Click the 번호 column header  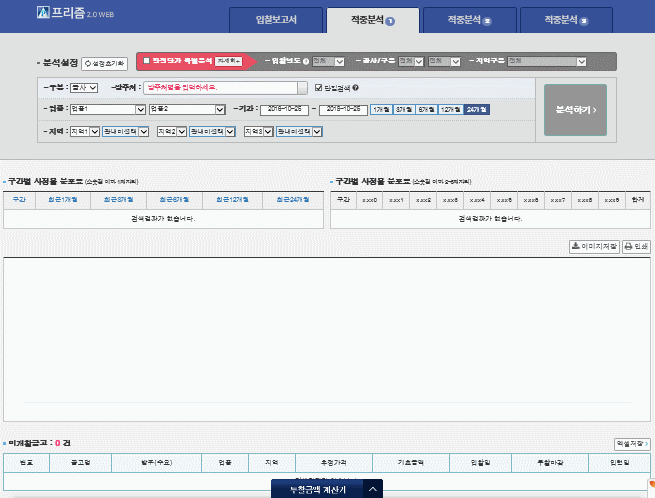26,463
